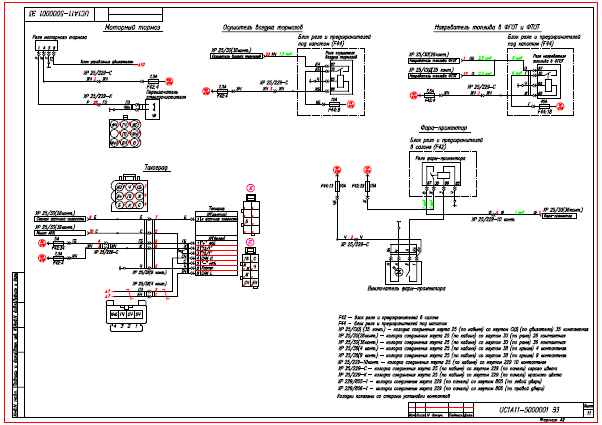Click the fuse switch box marked '1' in the Моторный тормоз section
This screenshot has height=425, width=602.
[x=153, y=109]
